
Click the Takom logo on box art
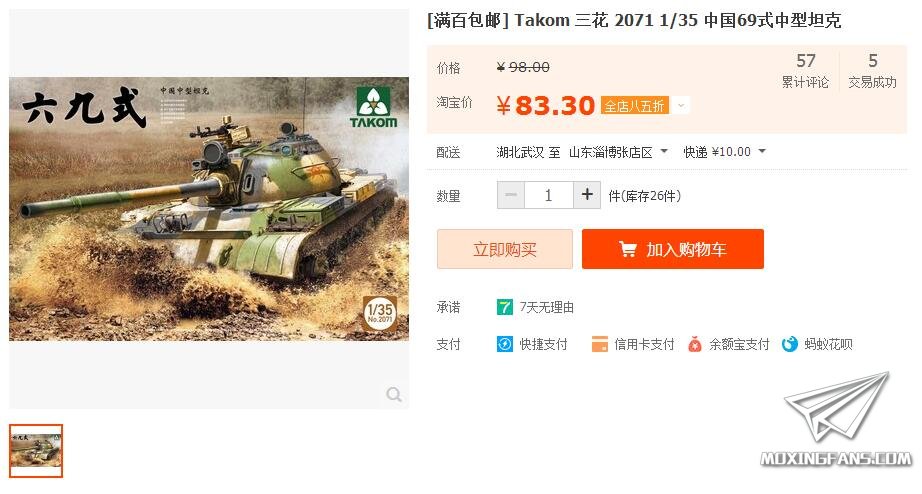373,108
